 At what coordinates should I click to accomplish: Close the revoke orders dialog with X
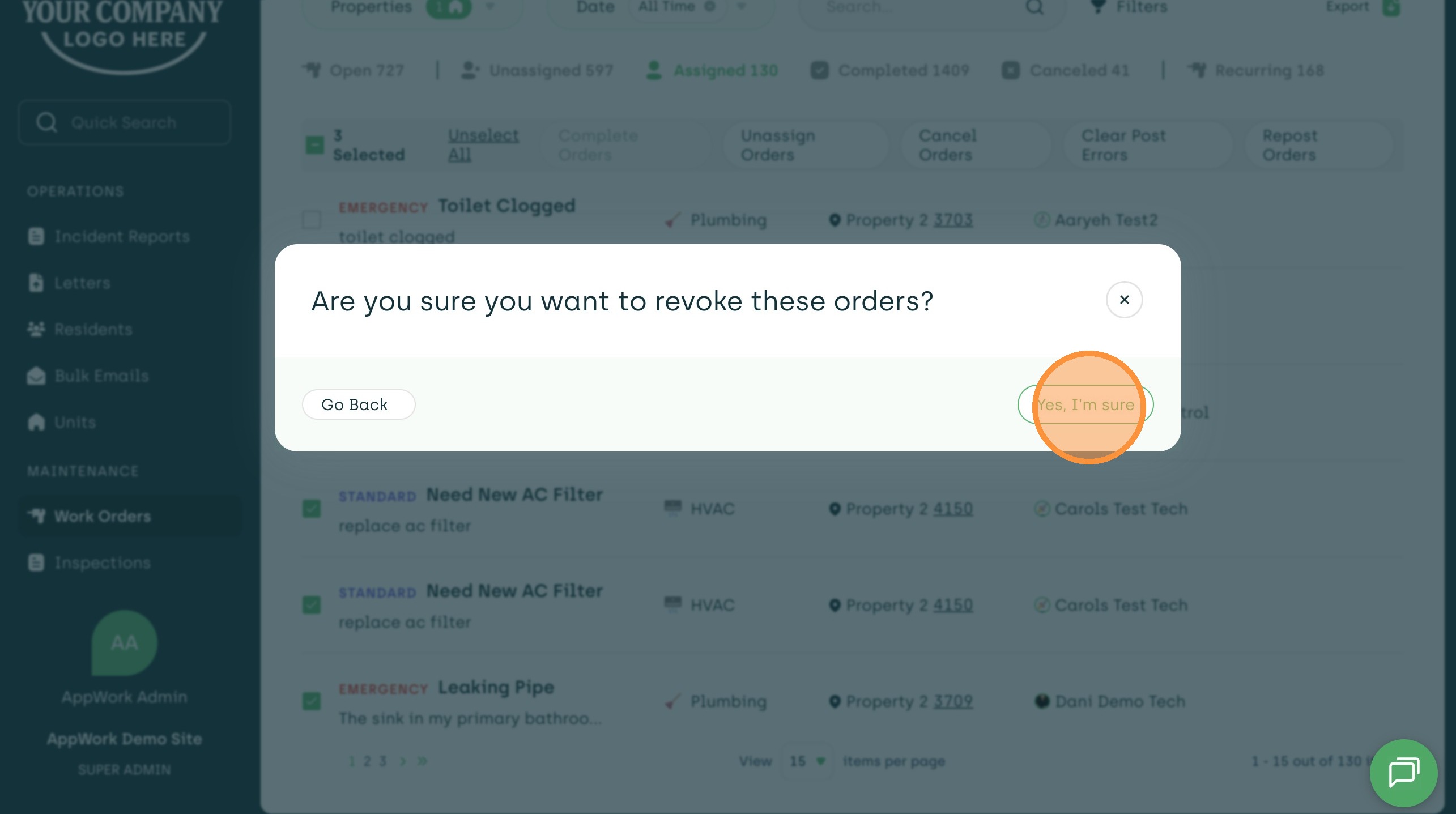point(1124,300)
